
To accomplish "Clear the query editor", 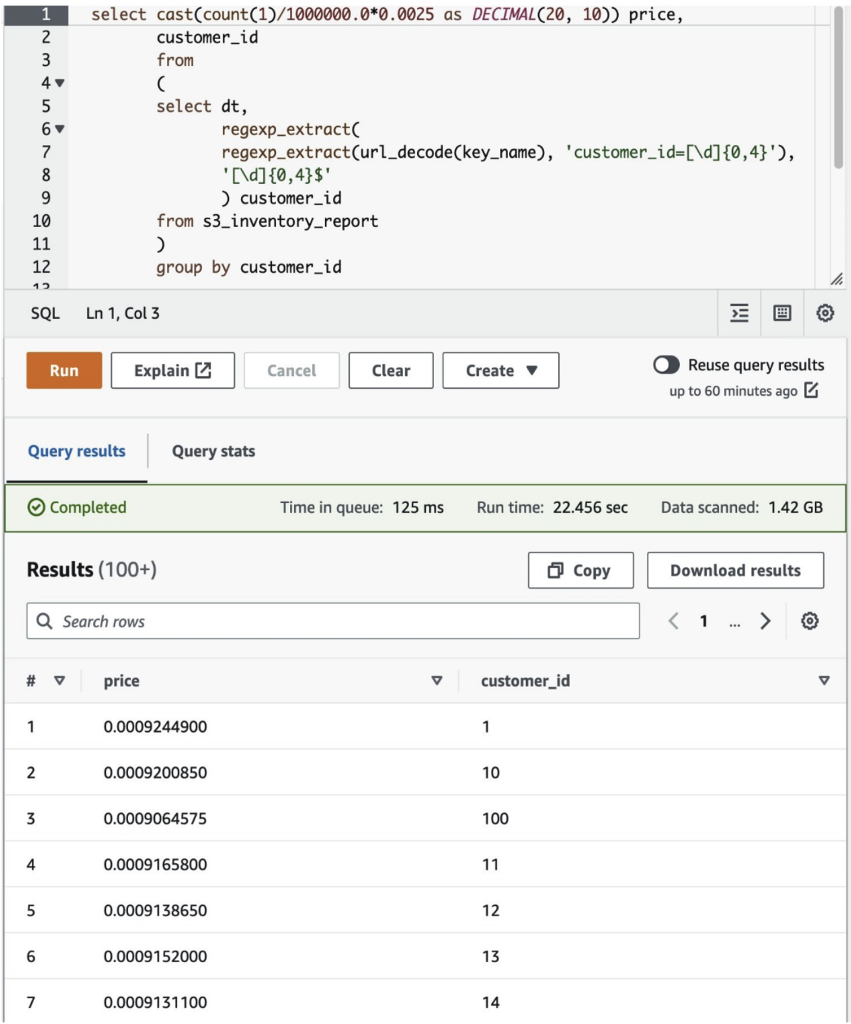I will pos(390,370).
